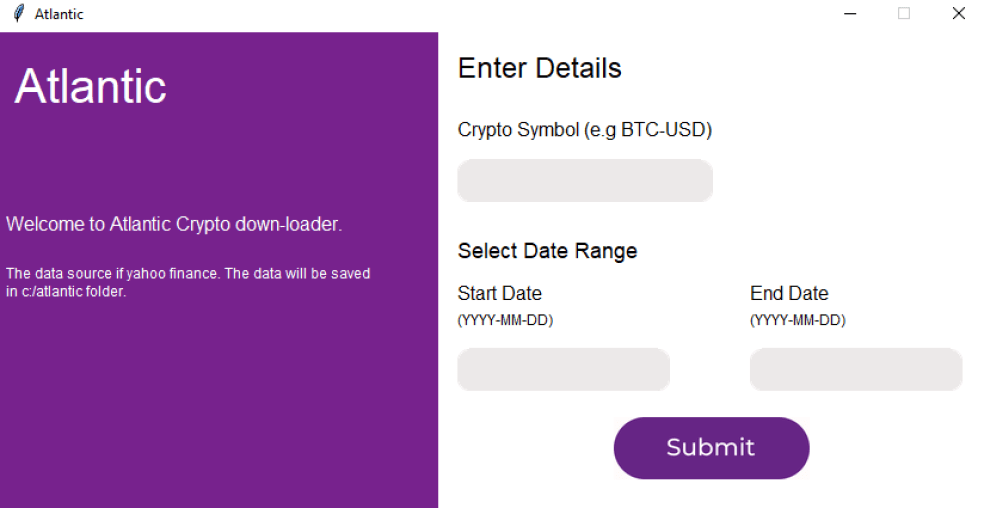The image size is (984, 508).
Task: Click the Atlantic title bar text
Action: [x=59, y=14]
